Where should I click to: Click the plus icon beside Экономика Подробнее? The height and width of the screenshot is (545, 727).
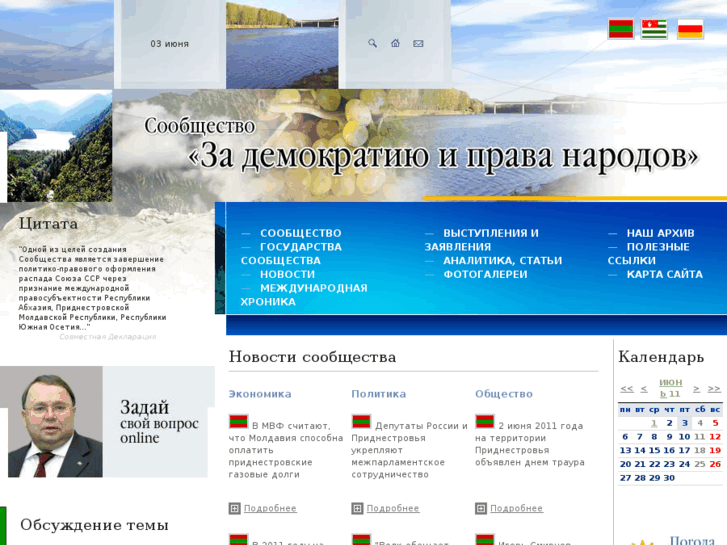235,509
